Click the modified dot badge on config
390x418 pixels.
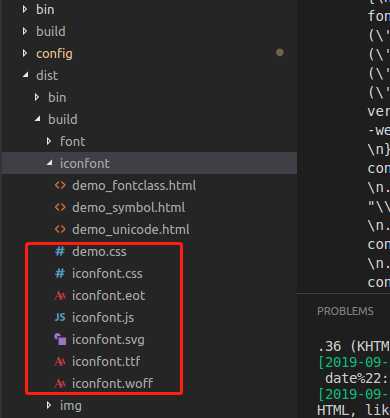(x=280, y=52)
